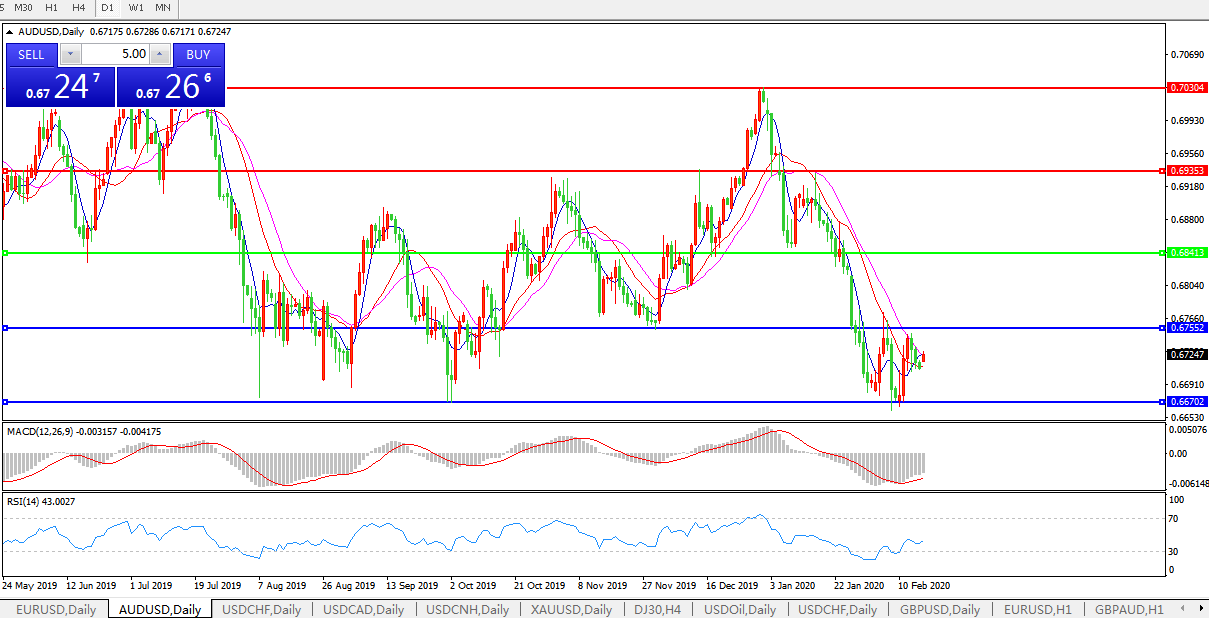This screenshot has height=618, width=1209.
Task: Switch to the GBPAUD,H1 chart tab
Action: click(1128, 609)
